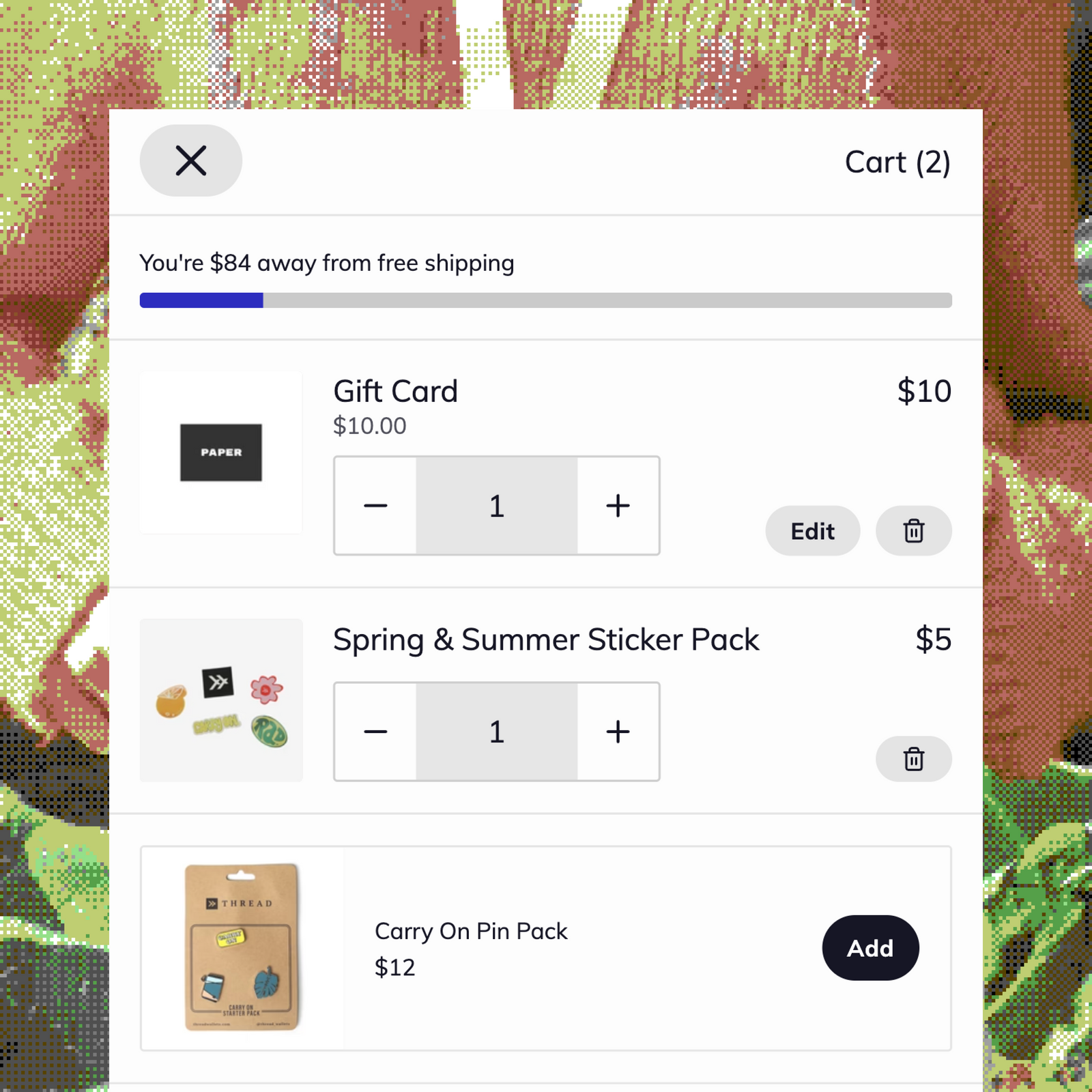Click the free shipping progress bar
The image size is (1092, 1092).
click(546, 300)
